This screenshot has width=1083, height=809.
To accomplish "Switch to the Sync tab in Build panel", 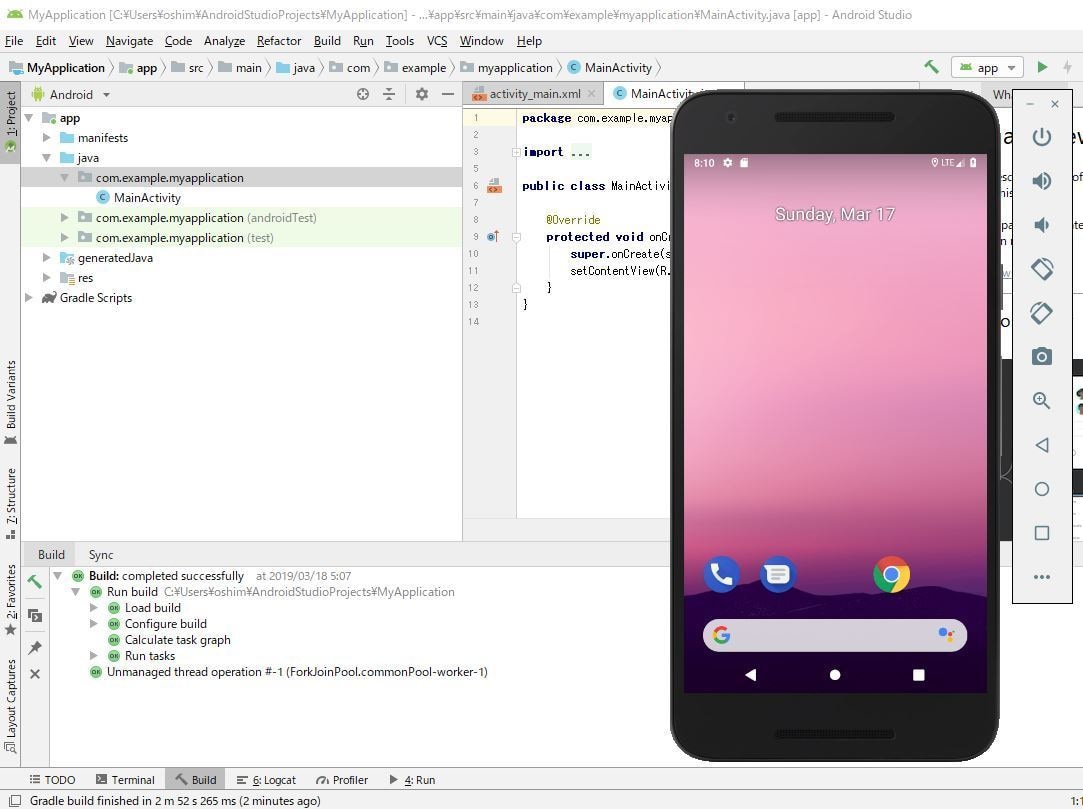I will (x=101, y=555).
